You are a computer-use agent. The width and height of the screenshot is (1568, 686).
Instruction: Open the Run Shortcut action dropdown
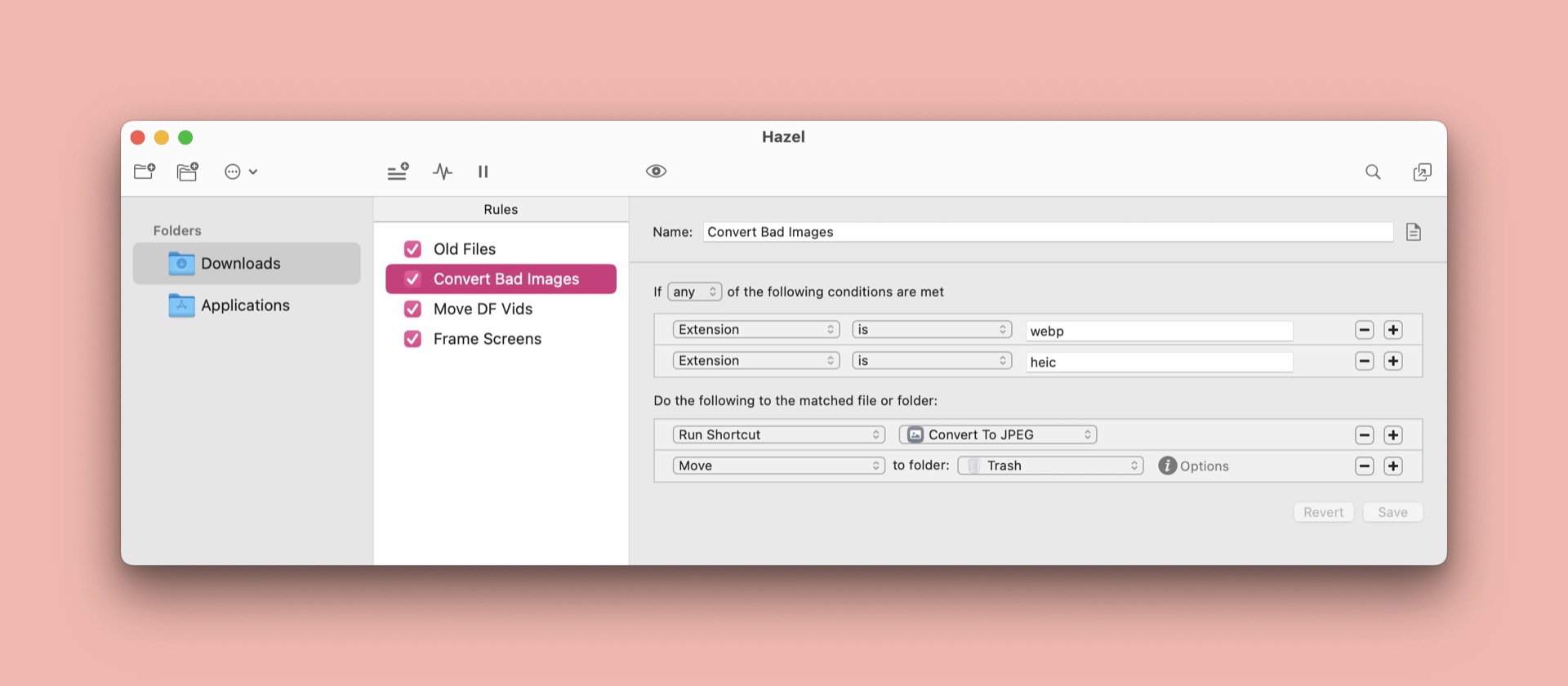(x=779, y=434)
